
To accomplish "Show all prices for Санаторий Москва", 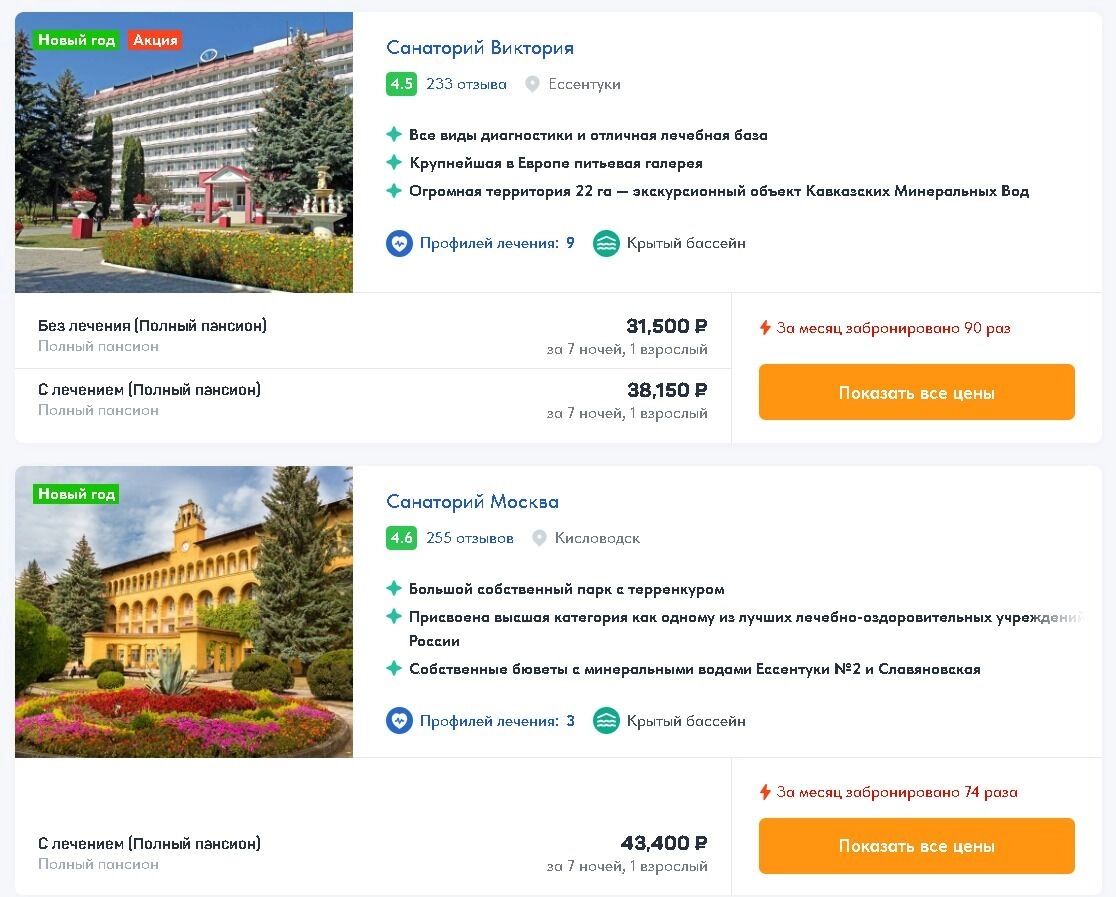I will click(916, 846).
